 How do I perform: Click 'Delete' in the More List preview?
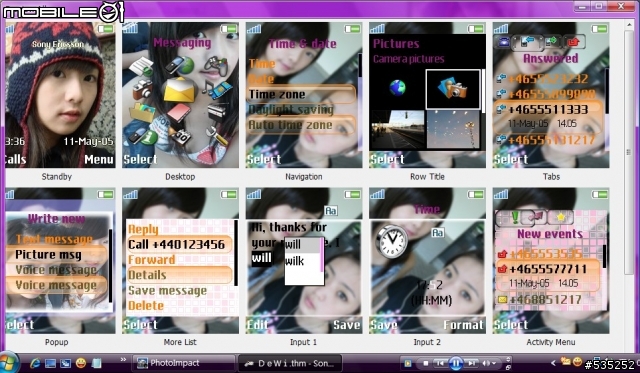pos(146,306)
